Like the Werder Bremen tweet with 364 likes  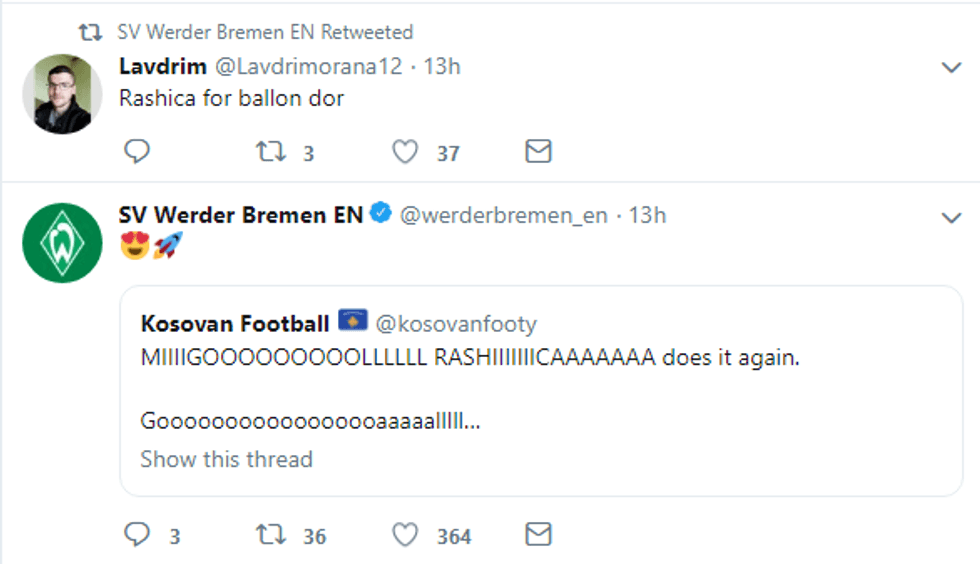(x=404, y=536)
